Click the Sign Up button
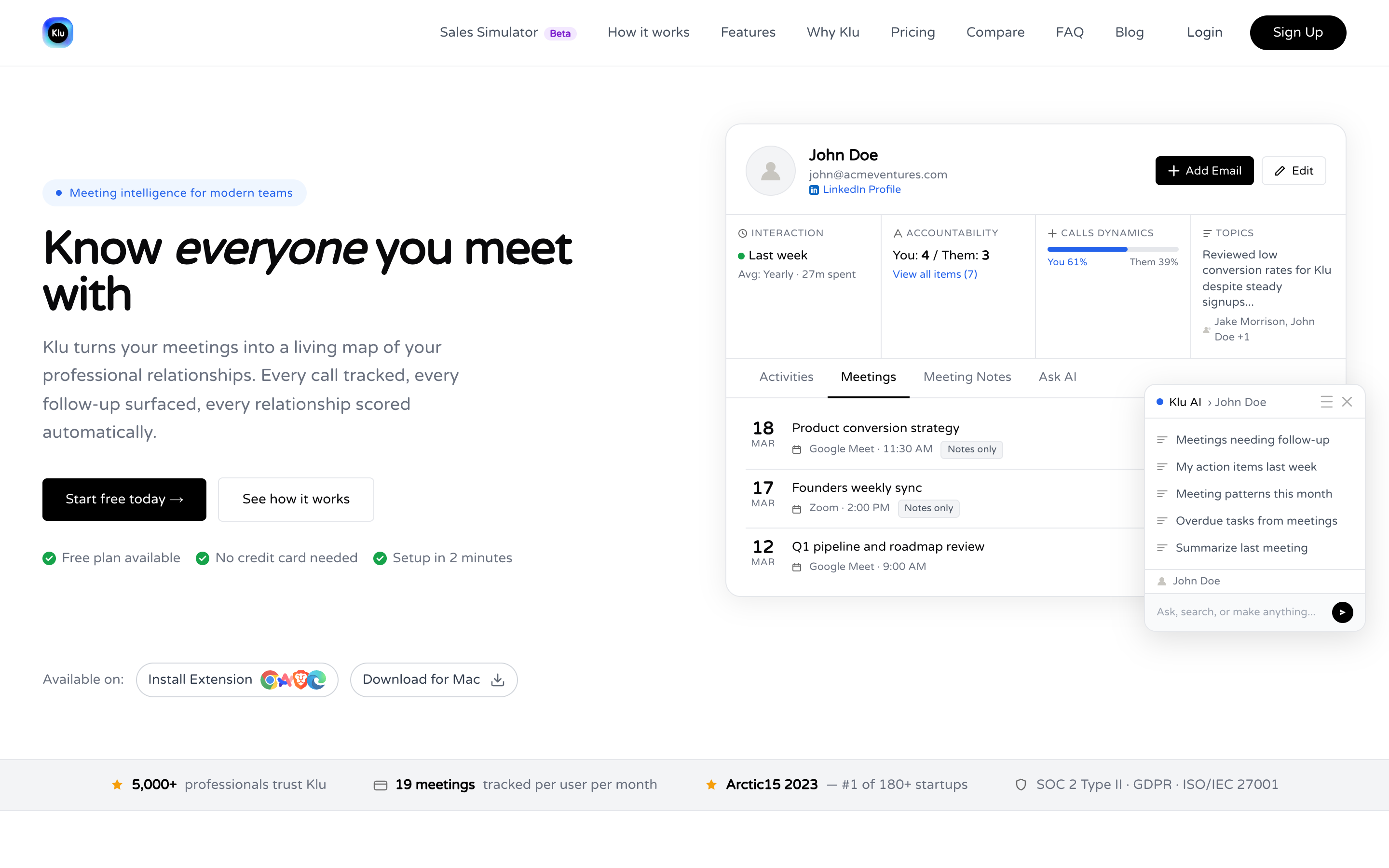 1298,33
